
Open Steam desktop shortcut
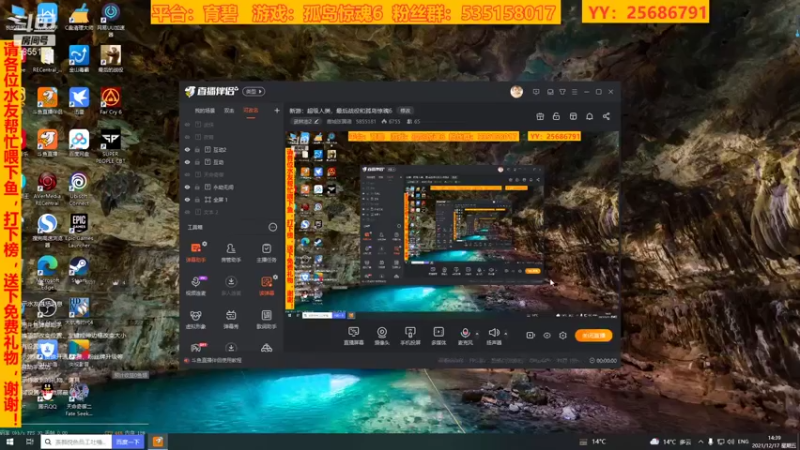(79, 270)
